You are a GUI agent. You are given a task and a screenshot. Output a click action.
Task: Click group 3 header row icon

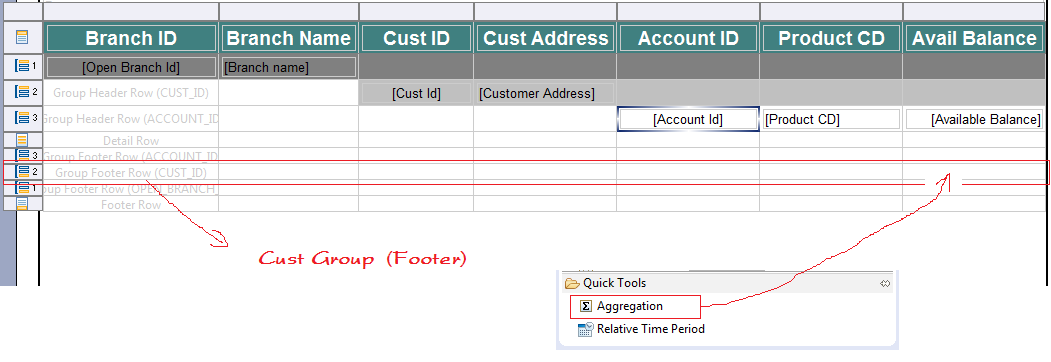[x=22, y=119]
